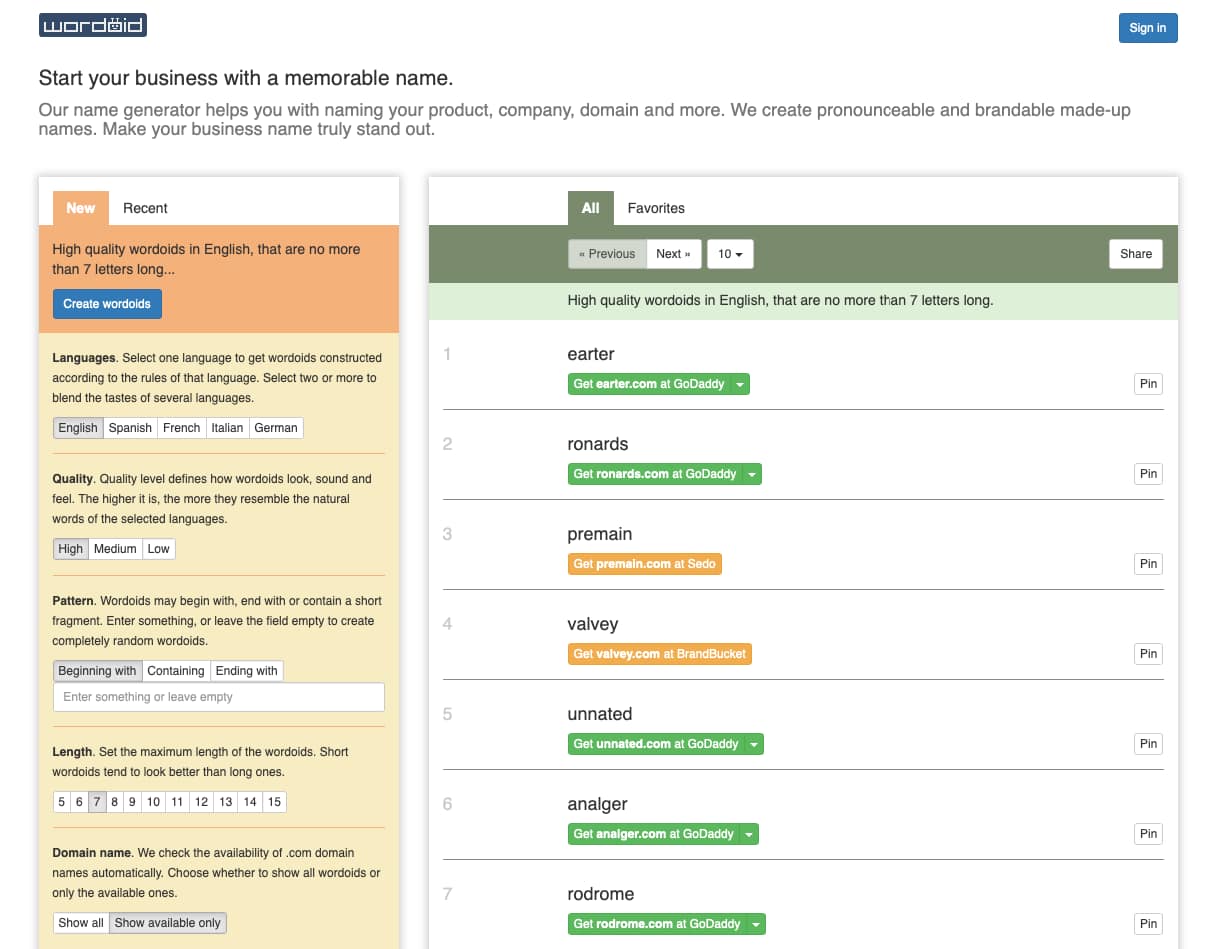
Task: Switch to the Containing pattern tab
Action: pos(175,671)
